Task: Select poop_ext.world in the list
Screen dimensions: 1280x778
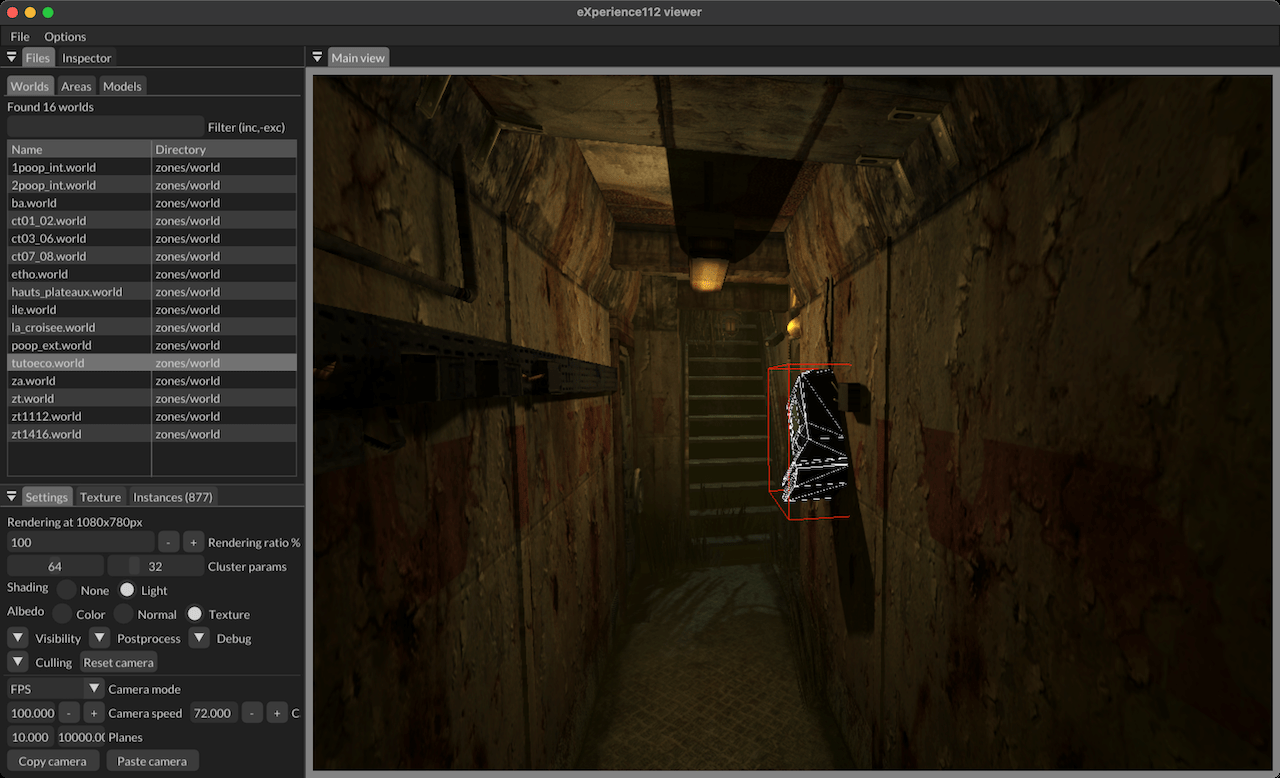Action: click(152, 345)
